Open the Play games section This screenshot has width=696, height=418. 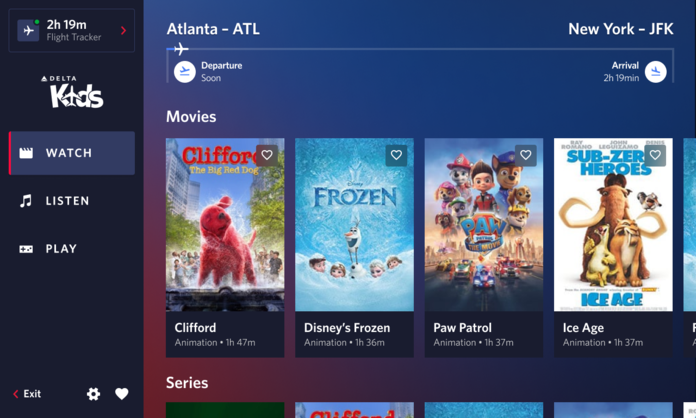[x=72, y=248]
